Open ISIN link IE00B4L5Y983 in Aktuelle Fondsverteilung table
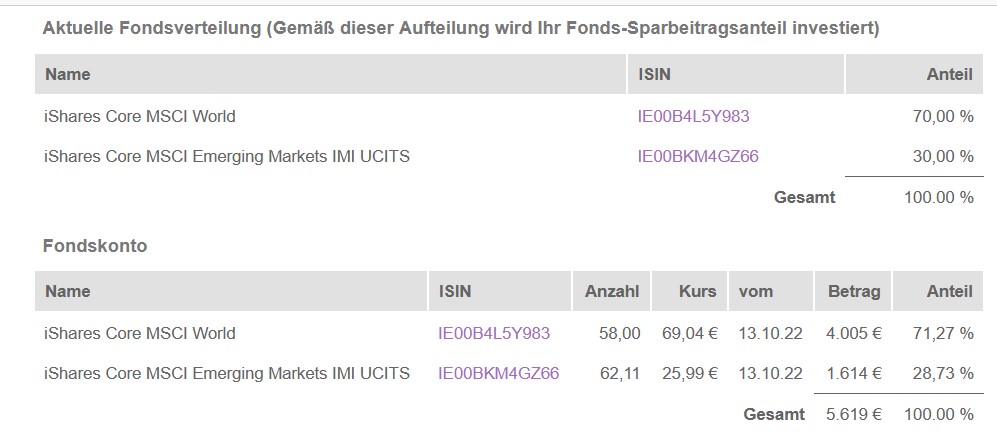 693,116
